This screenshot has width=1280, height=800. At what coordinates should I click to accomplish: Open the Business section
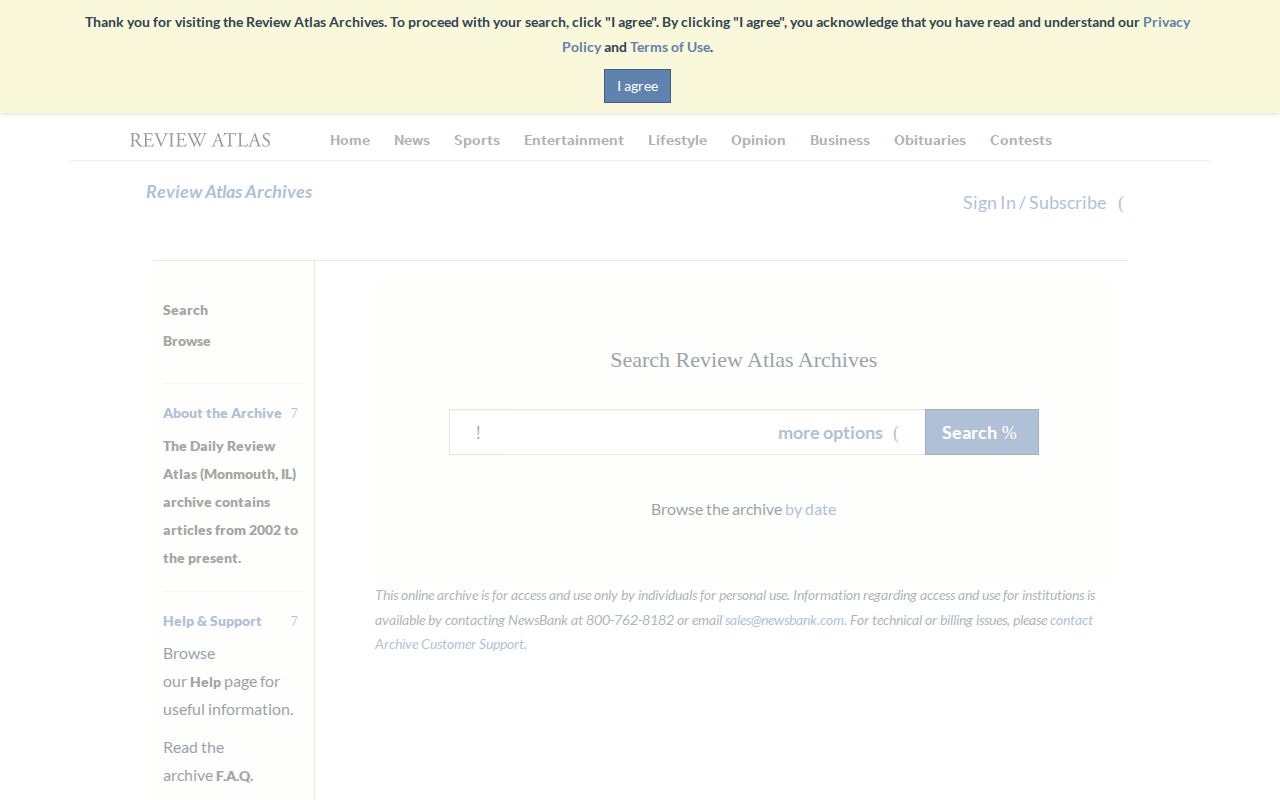tap(840, 140)
